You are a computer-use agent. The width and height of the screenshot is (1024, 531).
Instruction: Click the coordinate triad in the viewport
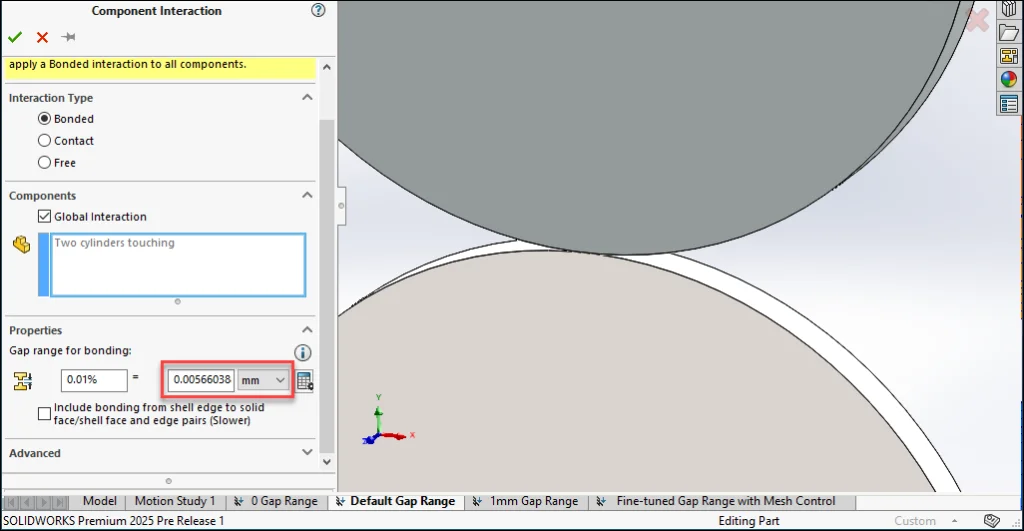point(388,420)
